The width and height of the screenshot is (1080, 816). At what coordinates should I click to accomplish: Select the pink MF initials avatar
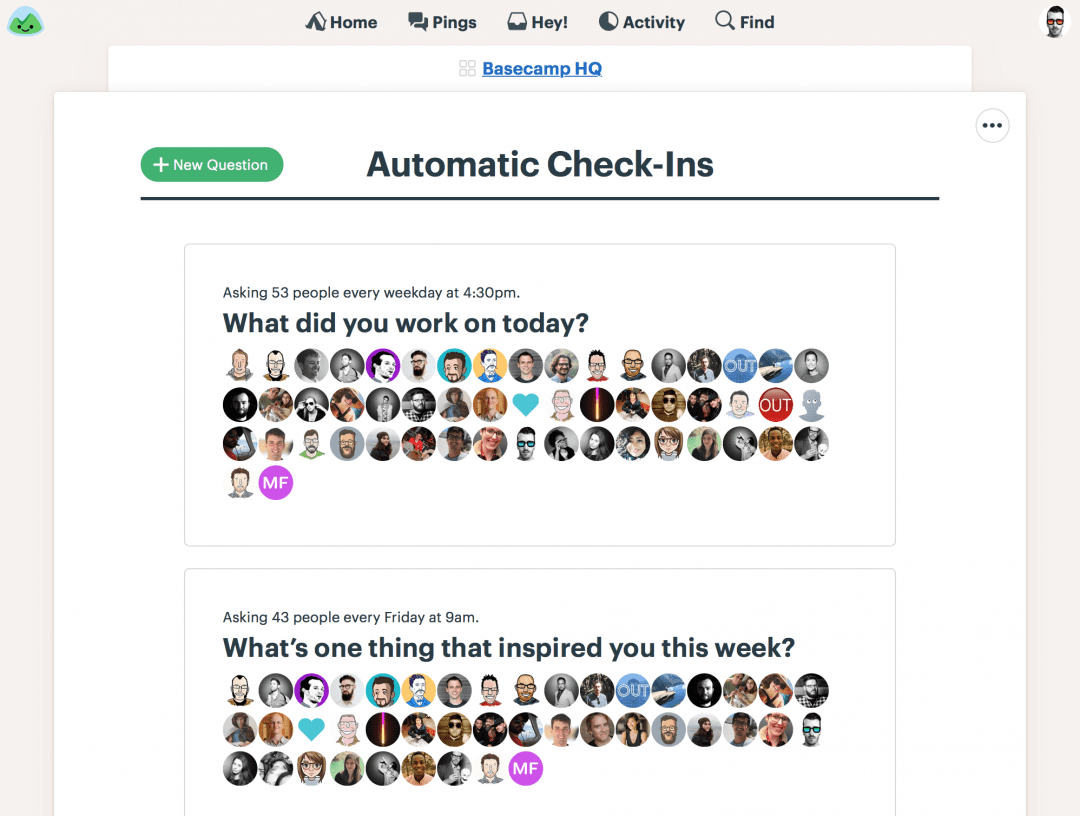tap(276, 482)
